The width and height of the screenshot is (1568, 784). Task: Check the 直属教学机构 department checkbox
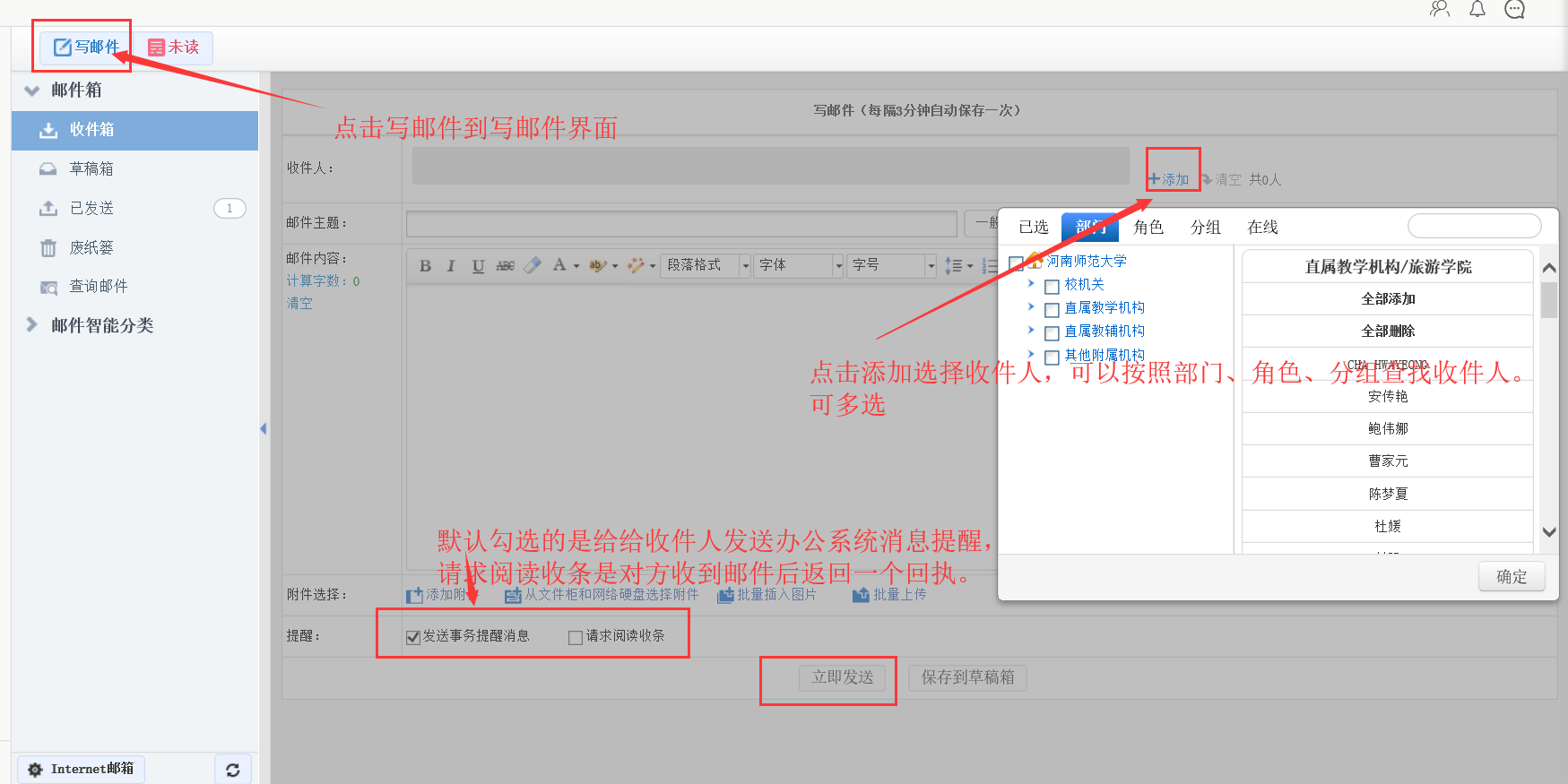pyautogui.click(x=1053, y=310)
